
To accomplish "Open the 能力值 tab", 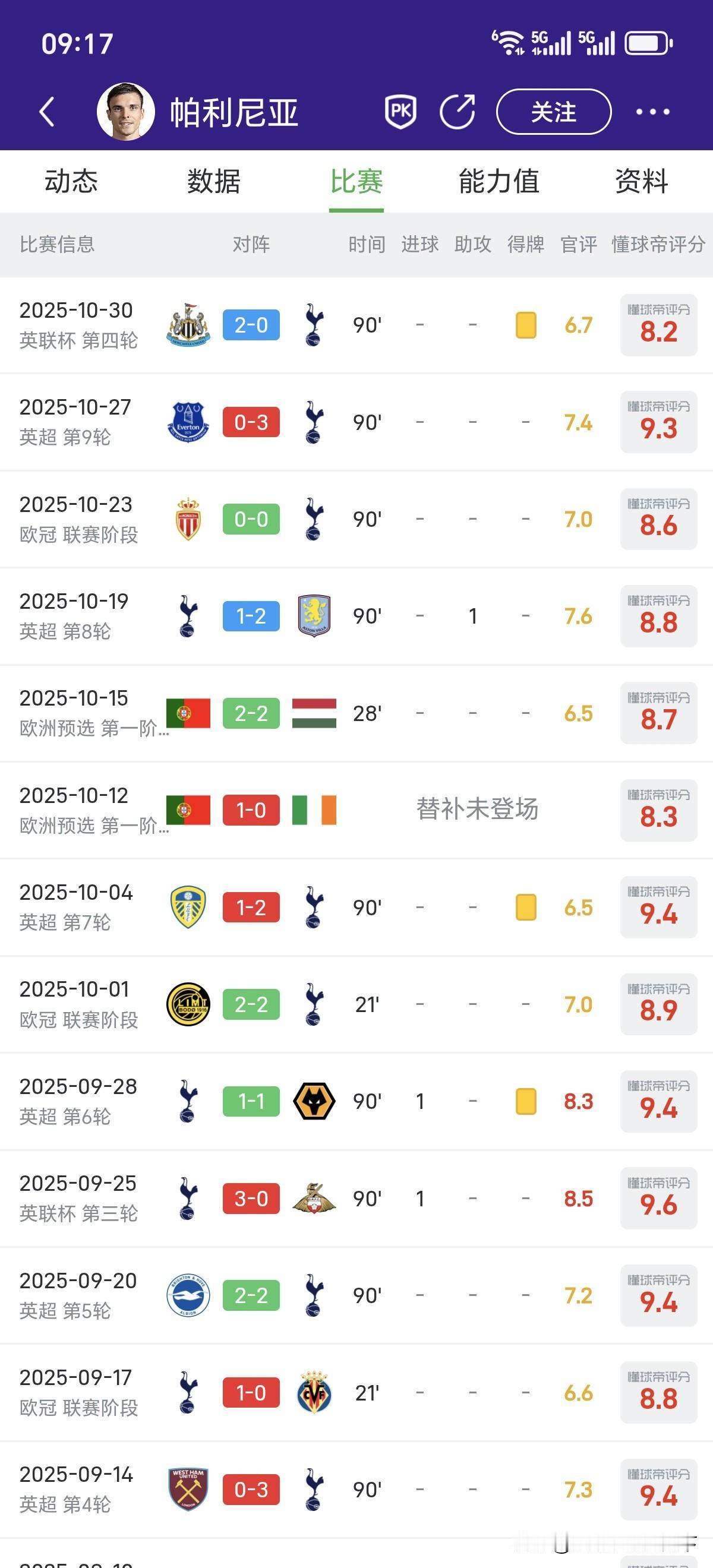I will pyautogui.click(x=499, y=181).
